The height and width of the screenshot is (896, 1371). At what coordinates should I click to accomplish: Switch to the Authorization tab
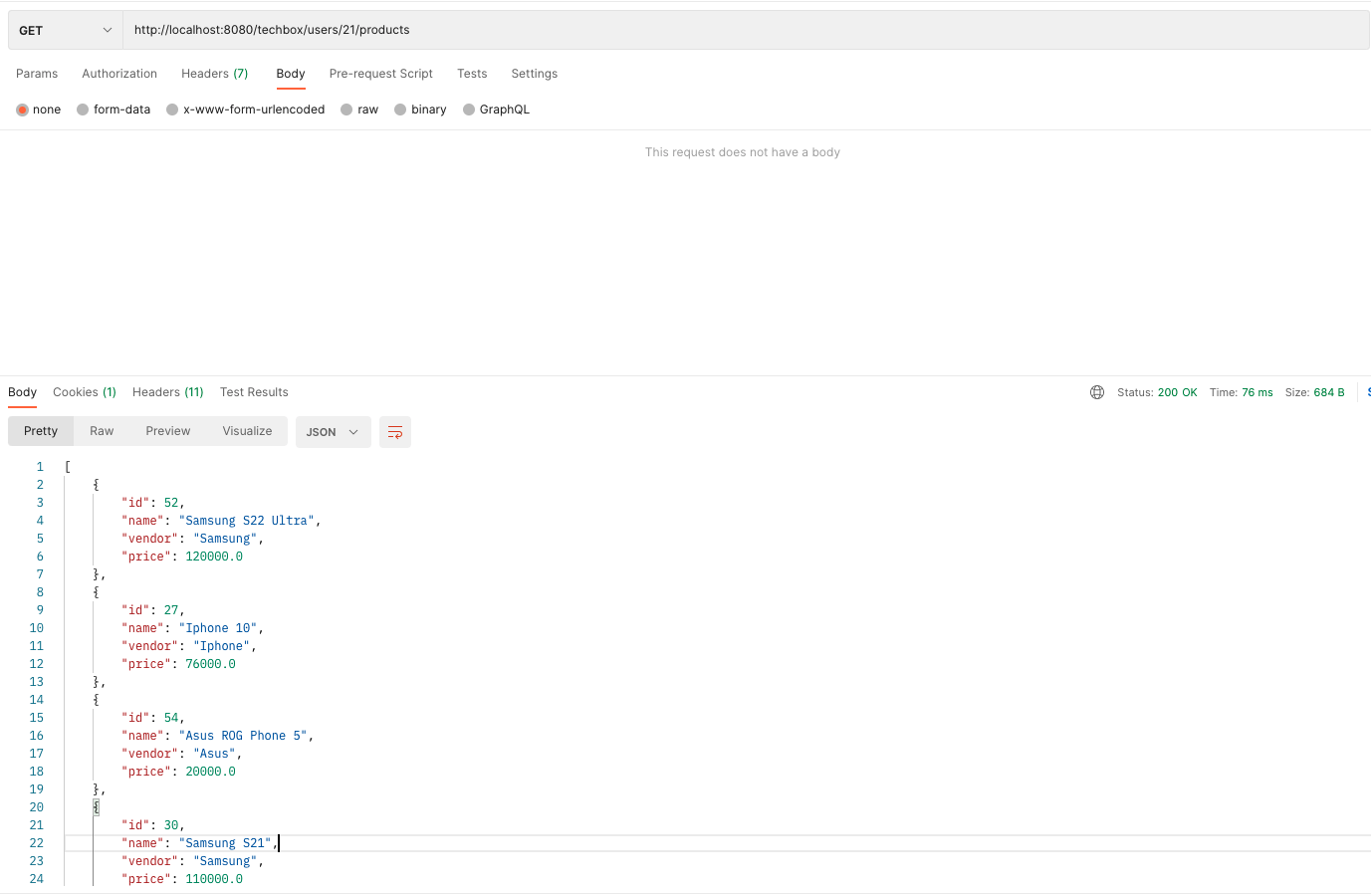(x=119, y=74)
